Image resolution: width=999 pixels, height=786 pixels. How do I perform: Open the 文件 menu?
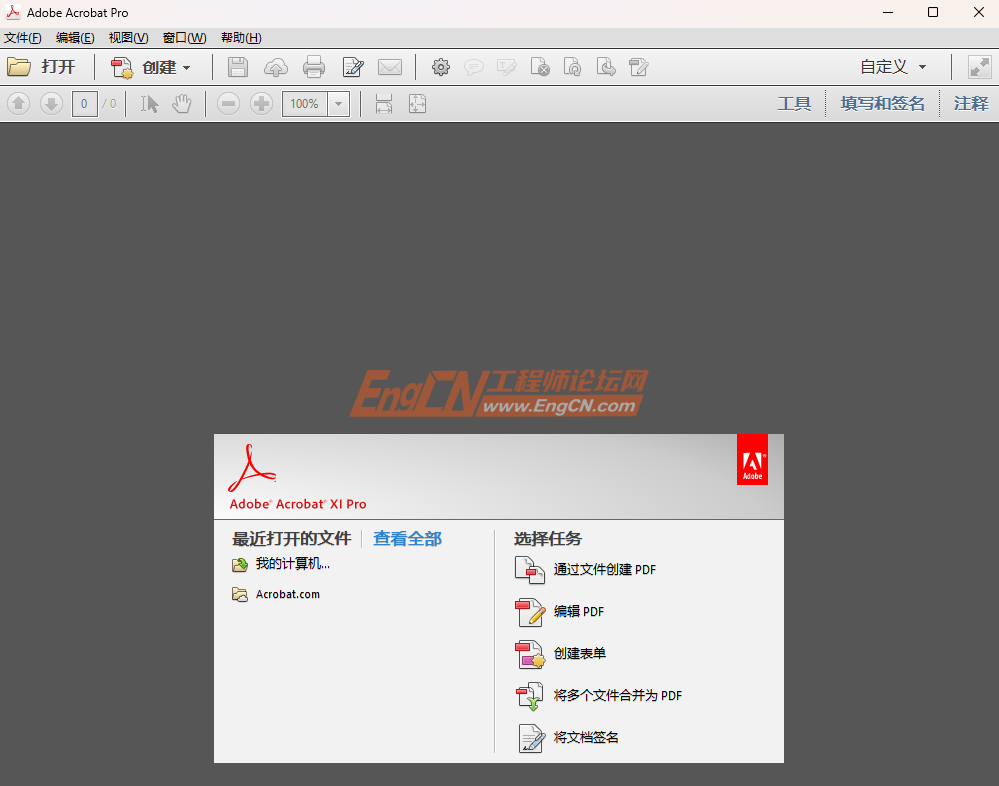pyautogui.click(x=22, y=38)
